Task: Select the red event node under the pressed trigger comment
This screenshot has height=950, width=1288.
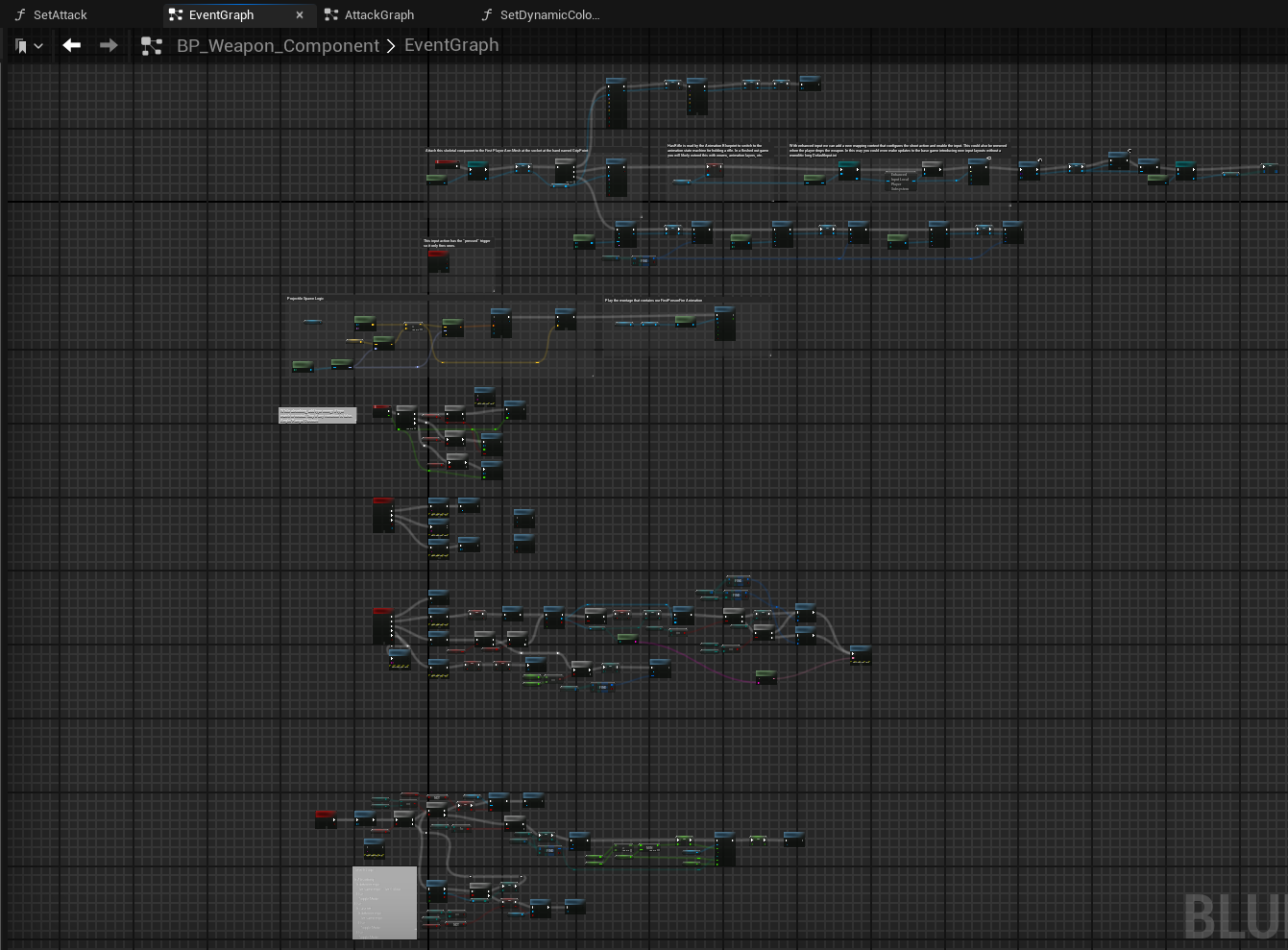Action: click(x=438, y=260)
